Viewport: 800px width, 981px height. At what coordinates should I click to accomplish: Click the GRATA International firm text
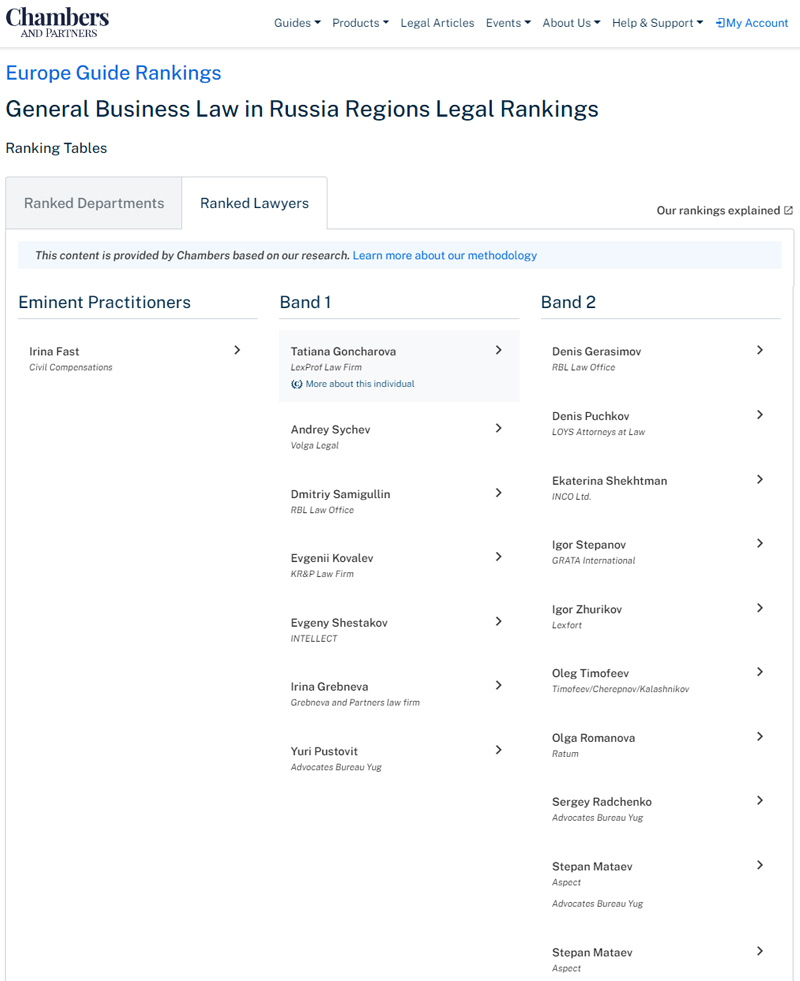[x=593, y=561]
